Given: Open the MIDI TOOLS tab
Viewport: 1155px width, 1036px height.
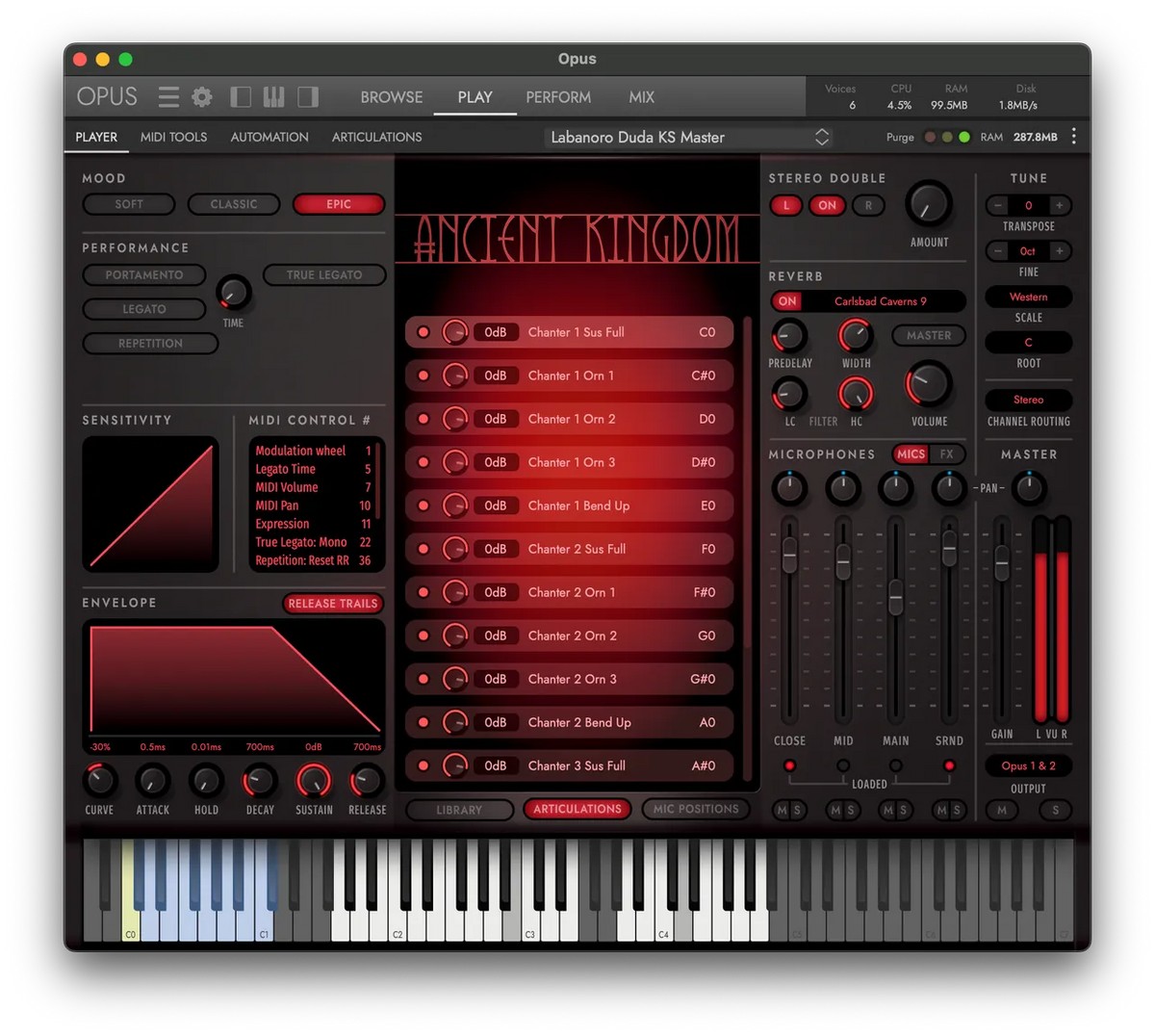Looking at the screenshot, I should click(173, 137).
